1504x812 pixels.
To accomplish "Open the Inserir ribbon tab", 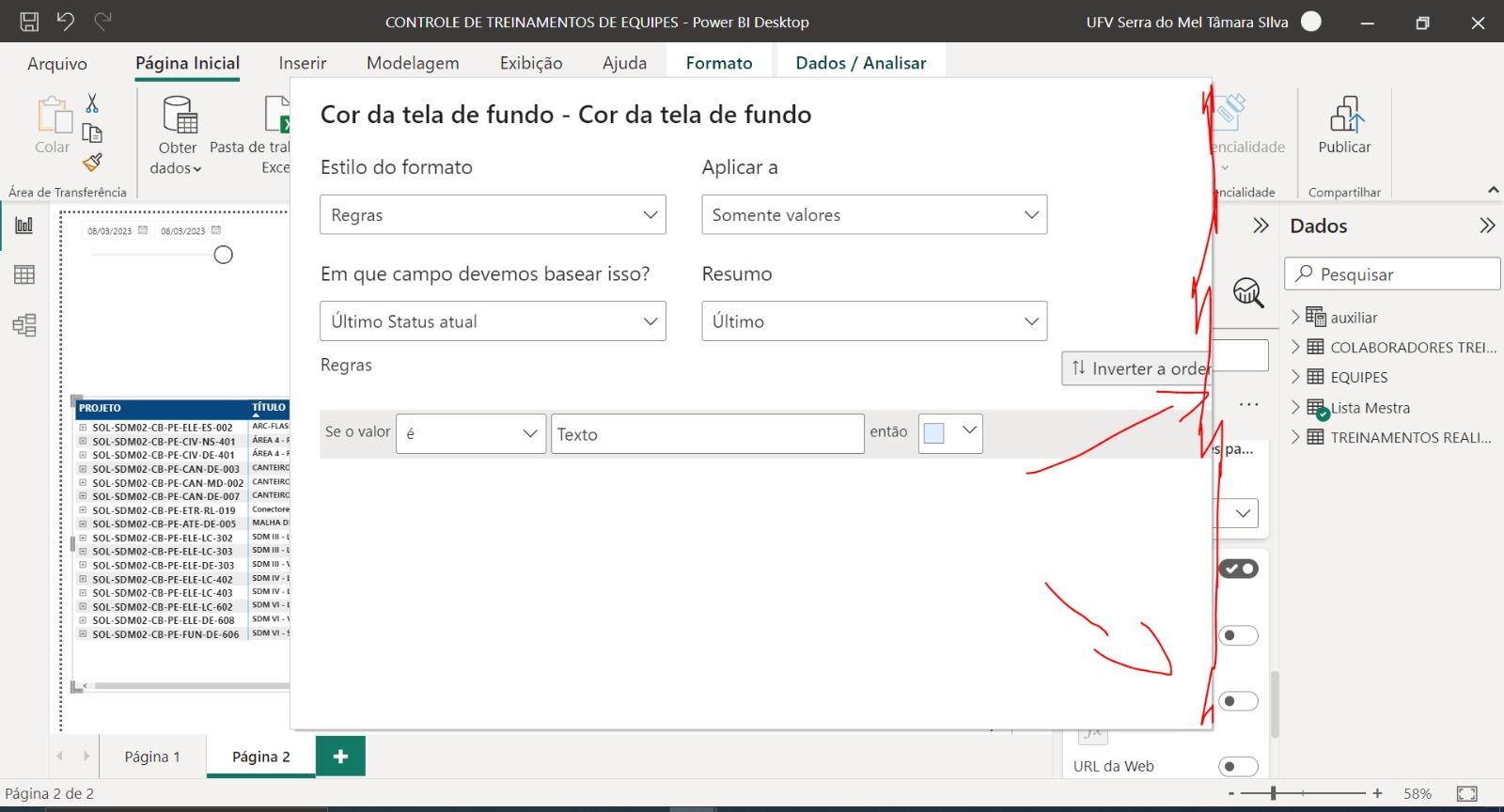I will pos(303,63).
